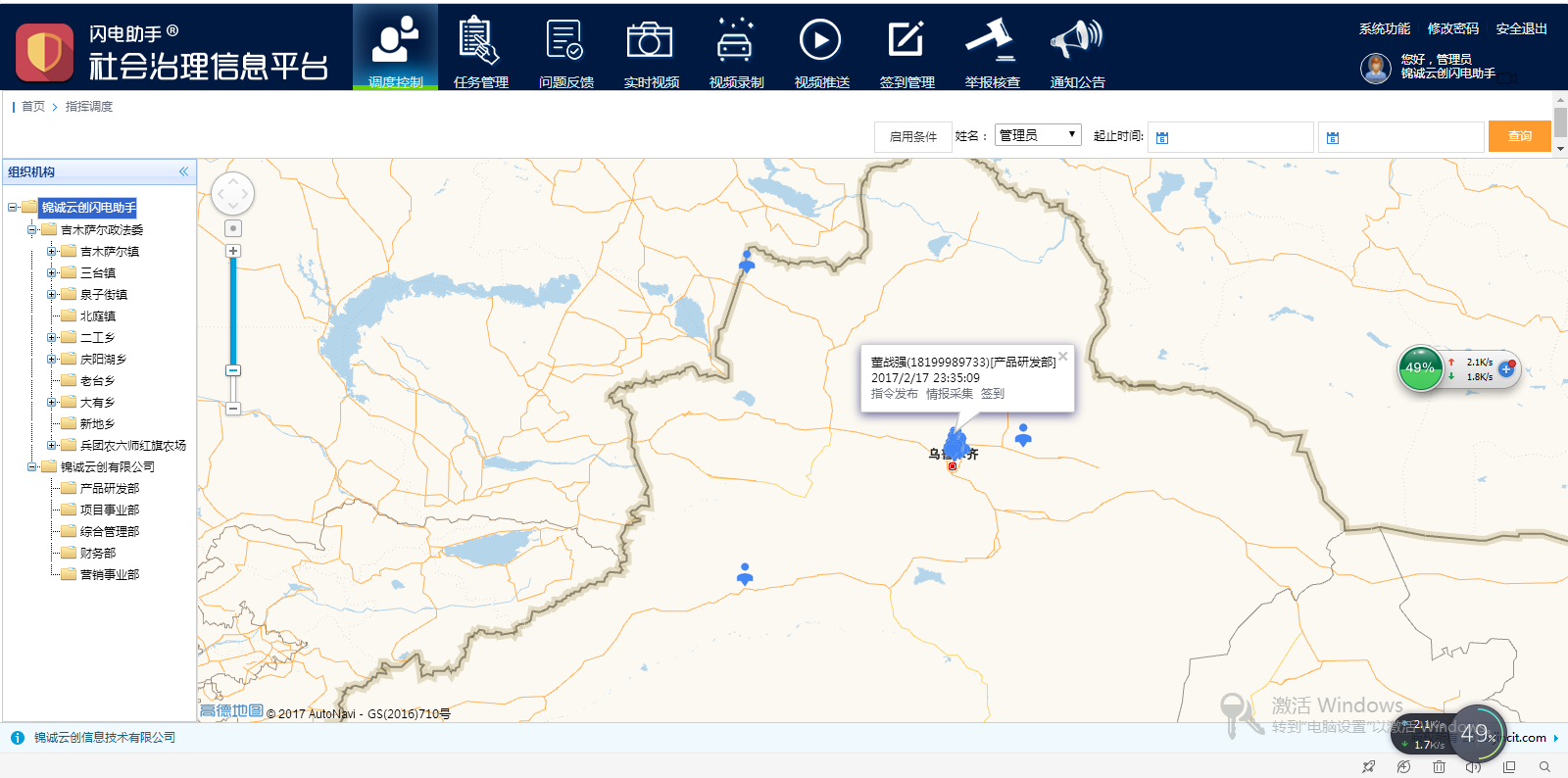Click the map zoom-in plus button
The image size is (1568, 778).
pyautogui.click(x=233, y=251)
